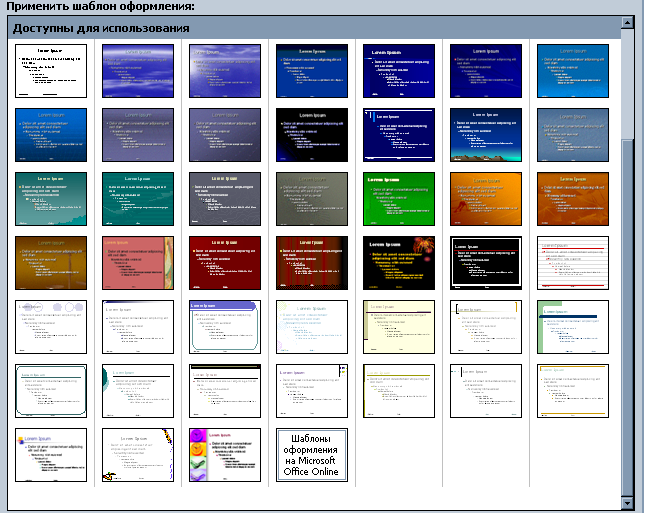
Task: Pick the white template with red horizontal lines
Action: click(x=573, y=263)
